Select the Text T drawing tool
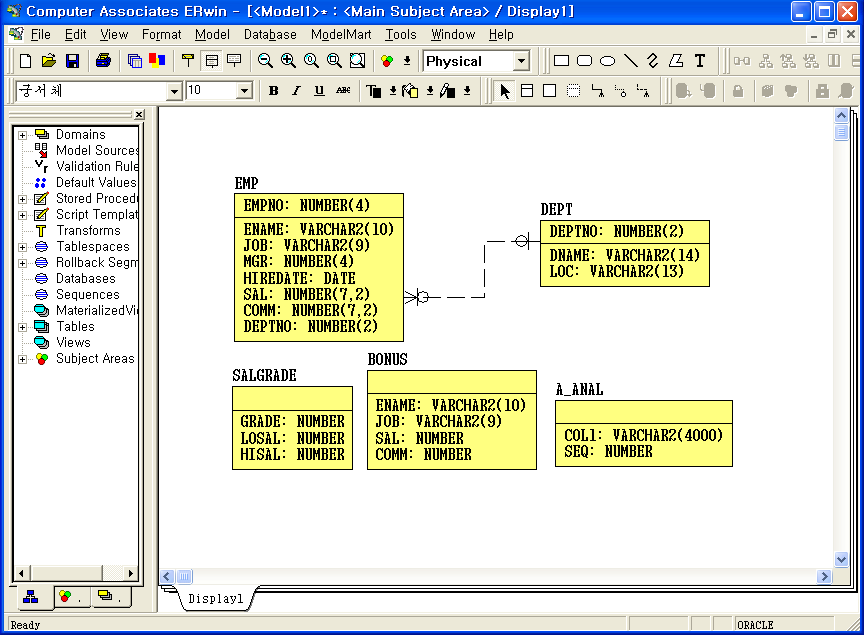 [700, 61]
